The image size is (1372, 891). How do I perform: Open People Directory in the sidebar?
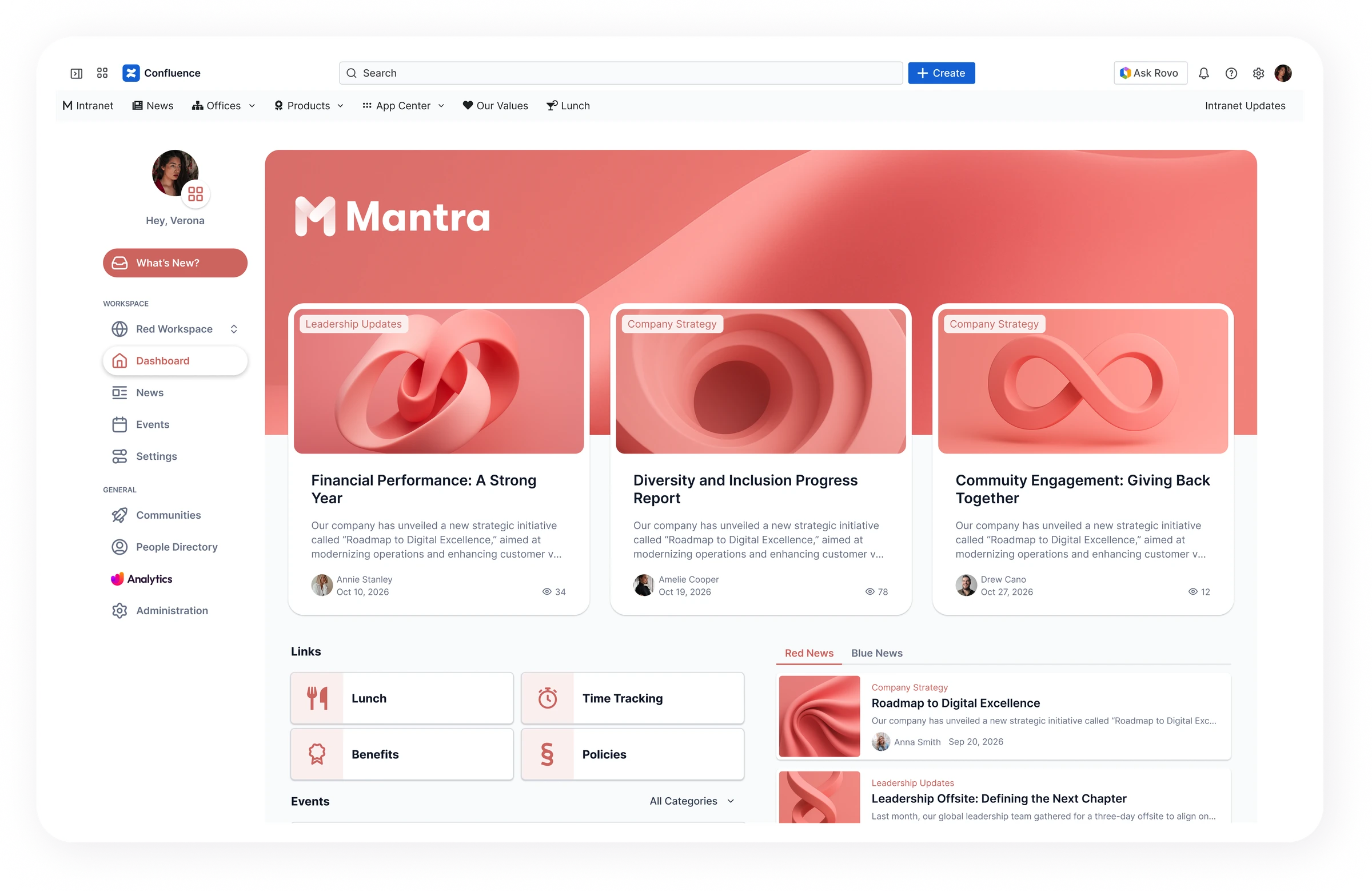tap(177, 547)
